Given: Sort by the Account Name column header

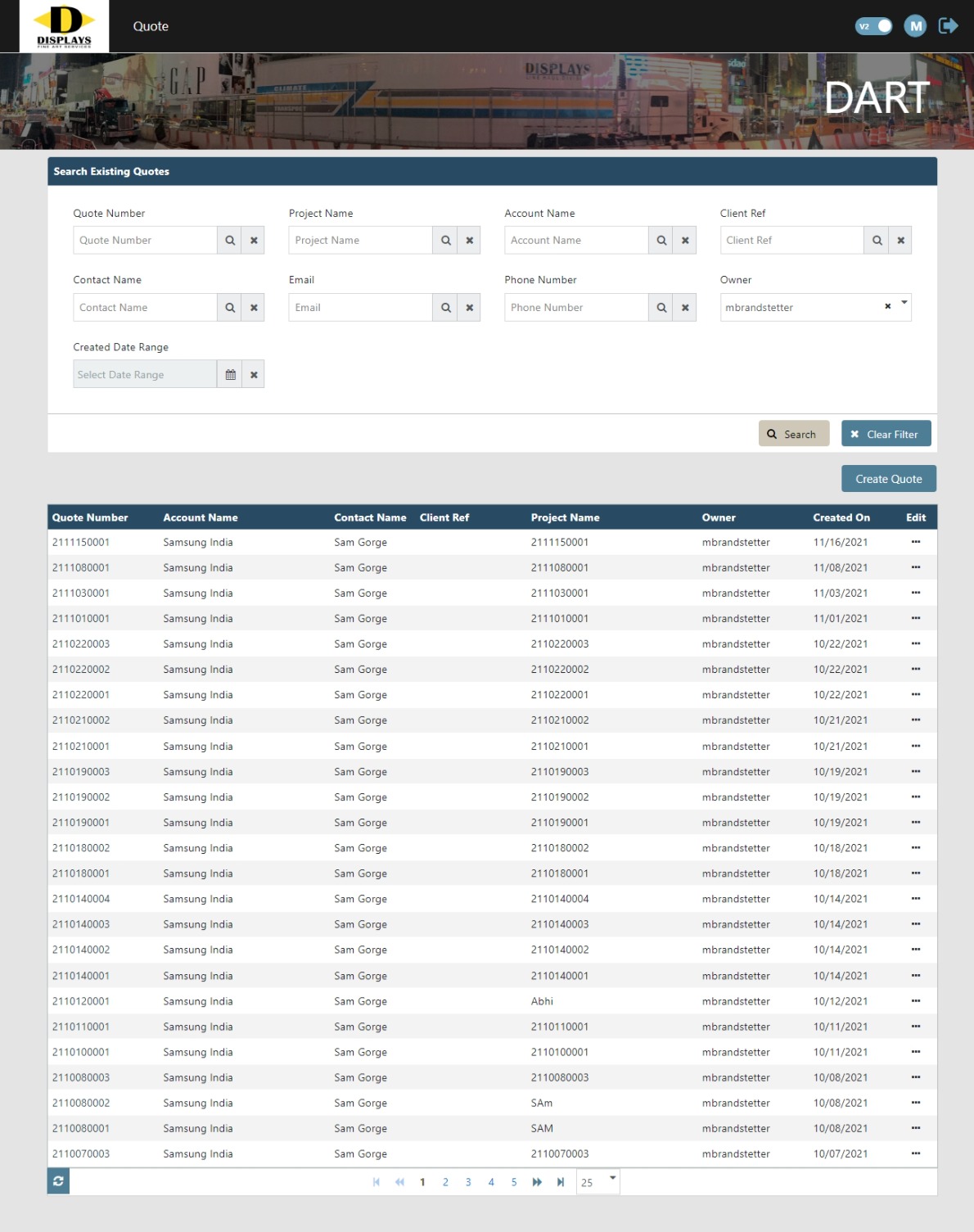Looking at the screenshot, I should (x=201, y=517).
